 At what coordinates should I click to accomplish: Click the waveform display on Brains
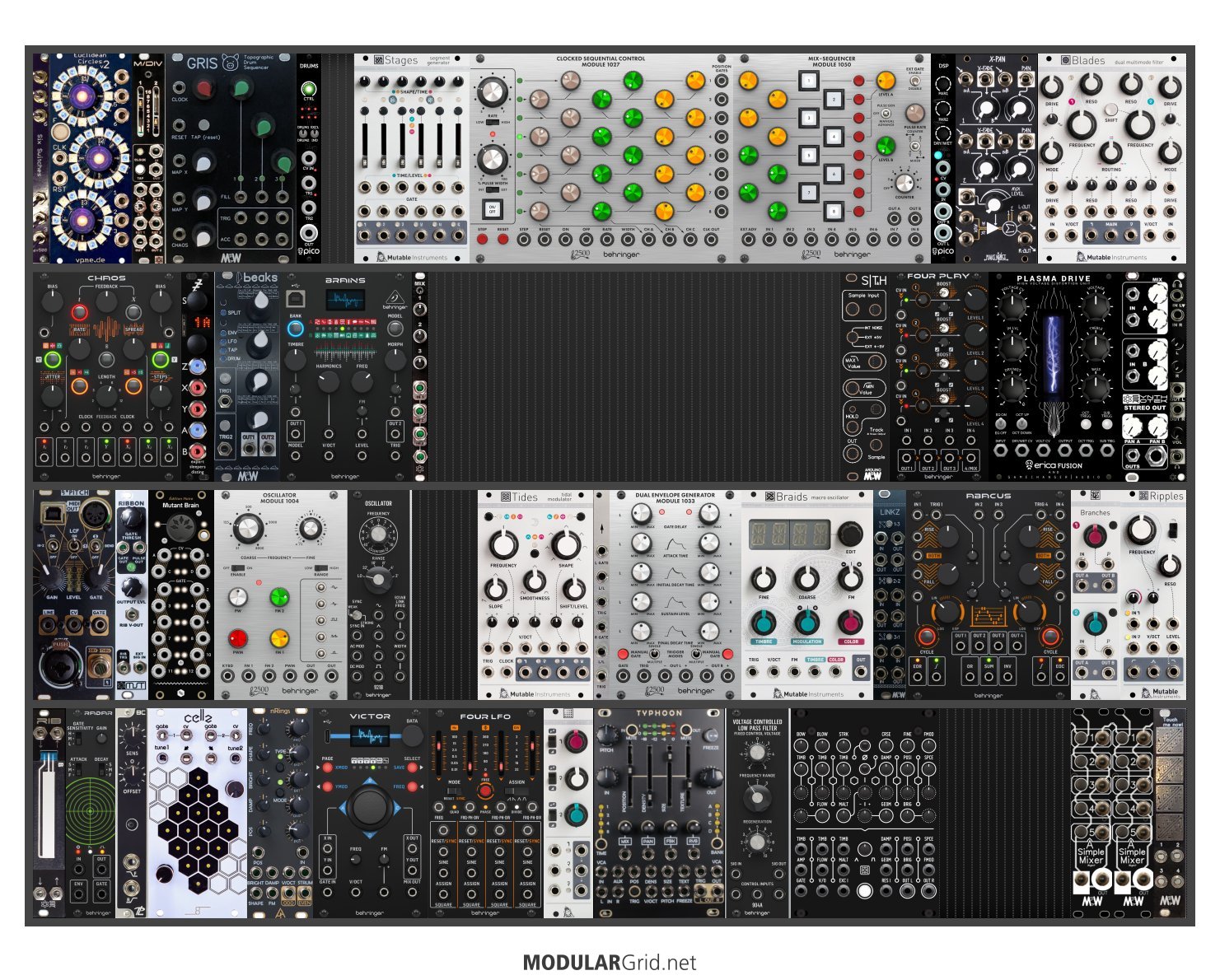[345, 300]
